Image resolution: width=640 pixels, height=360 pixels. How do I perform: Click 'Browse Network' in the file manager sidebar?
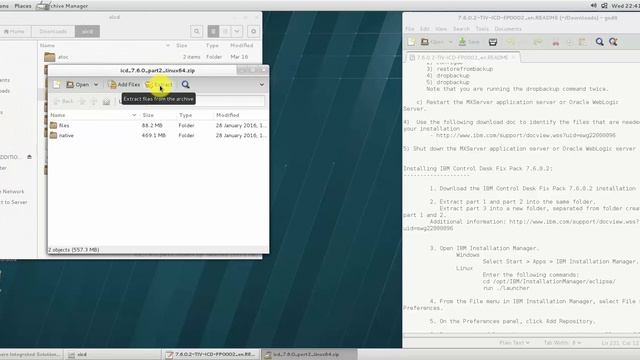click(x=12, y=191)
